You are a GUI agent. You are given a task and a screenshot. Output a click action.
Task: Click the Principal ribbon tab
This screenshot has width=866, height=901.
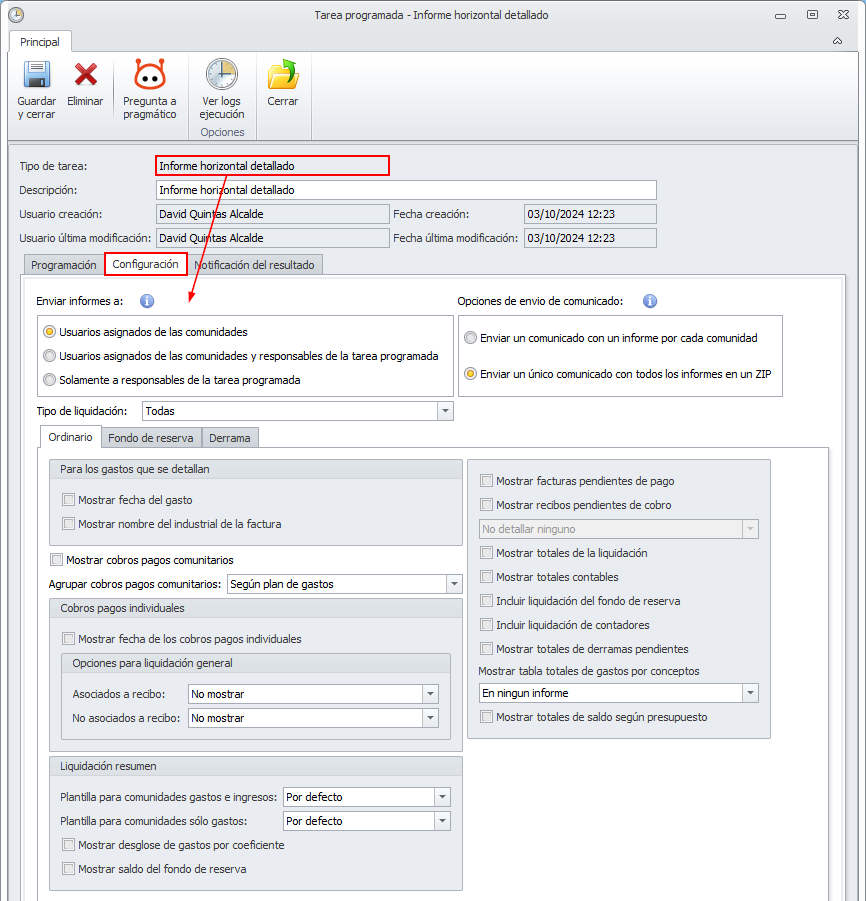point(40,42)
